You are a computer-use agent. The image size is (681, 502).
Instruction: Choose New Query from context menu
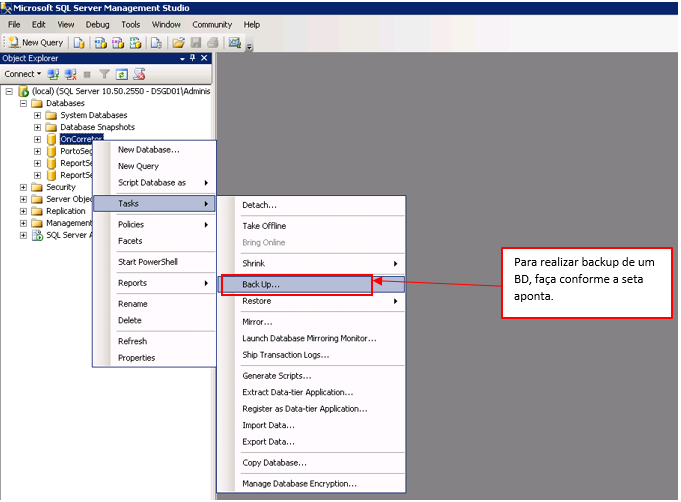(x=155, y=166)
